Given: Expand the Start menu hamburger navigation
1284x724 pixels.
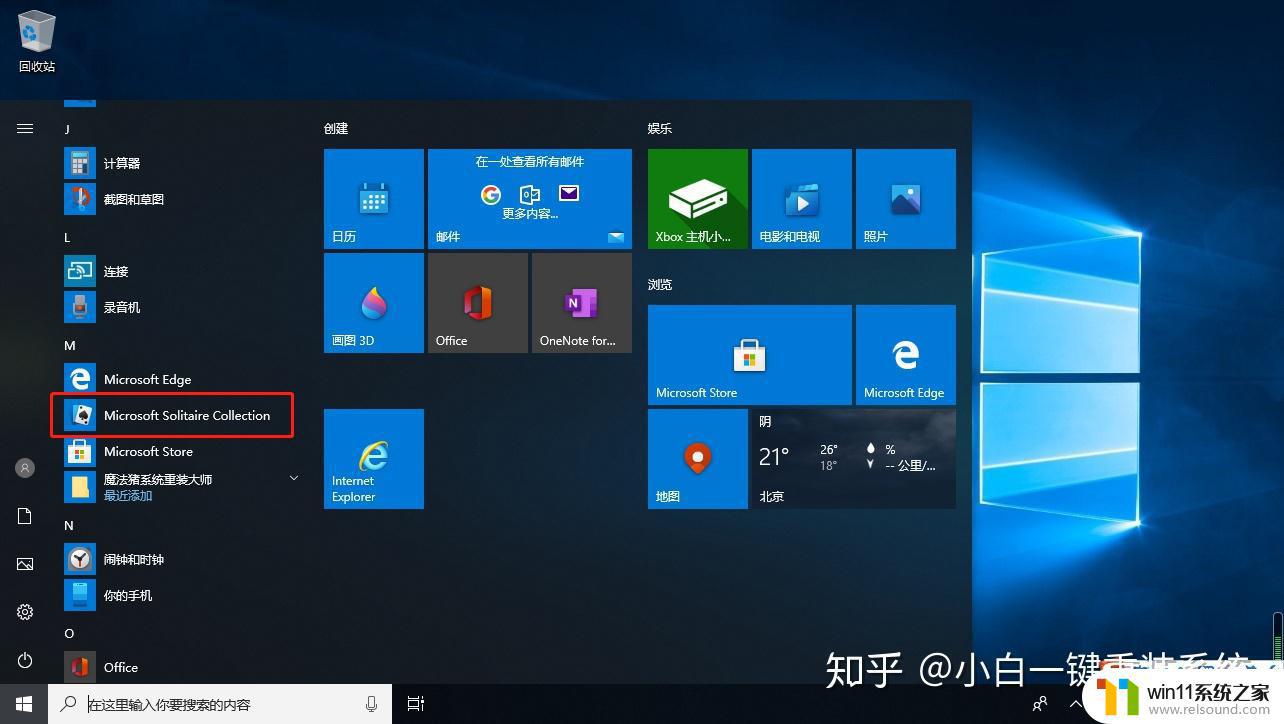Looking at the screenshot, I should (x=25, y=128).
